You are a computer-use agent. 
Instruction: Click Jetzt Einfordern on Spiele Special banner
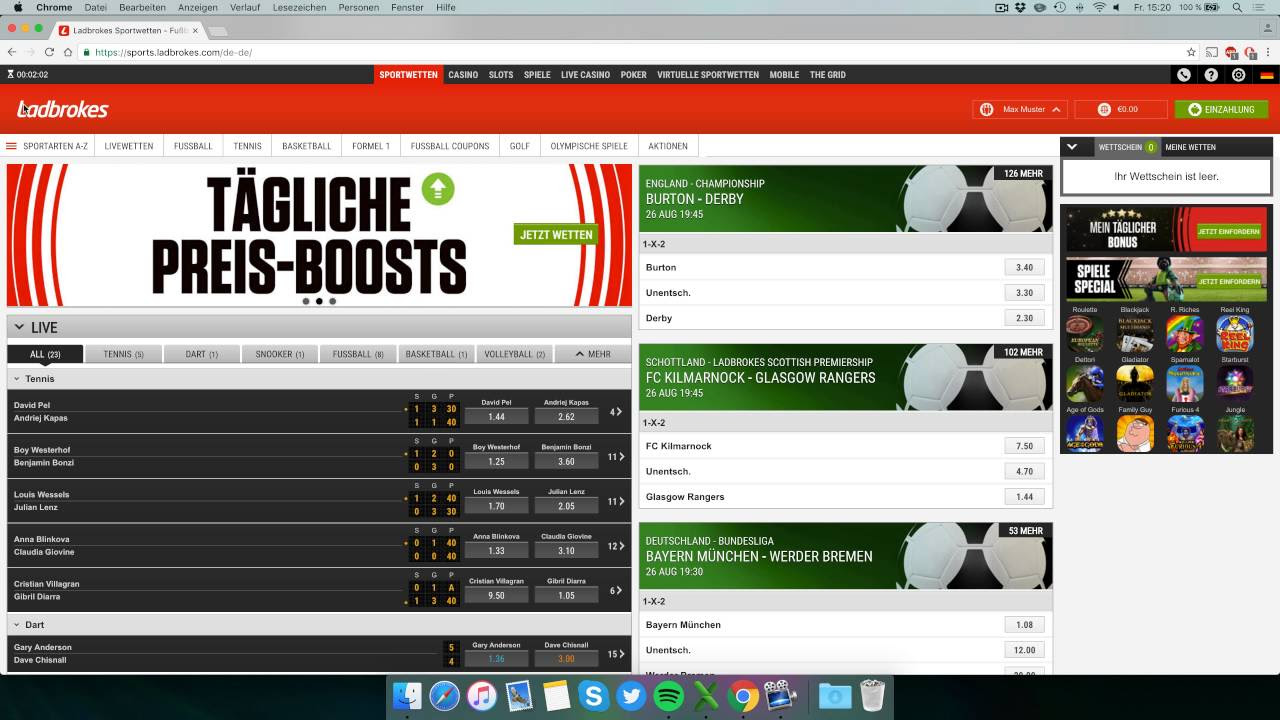(1229, 281)
